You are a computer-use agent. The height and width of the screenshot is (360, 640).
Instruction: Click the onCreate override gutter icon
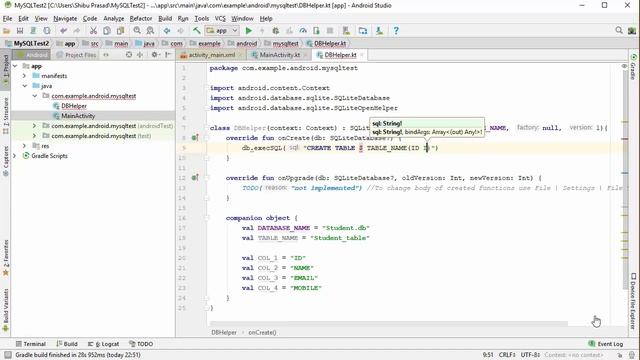pos(195,138)
